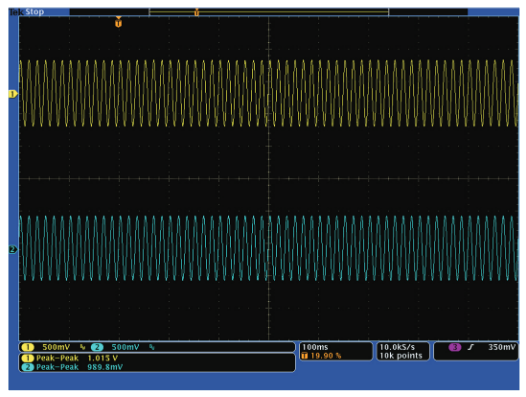Open the 100ms horizontal timebase readout
The image size is (526, 397).
(x=315, y=347)
